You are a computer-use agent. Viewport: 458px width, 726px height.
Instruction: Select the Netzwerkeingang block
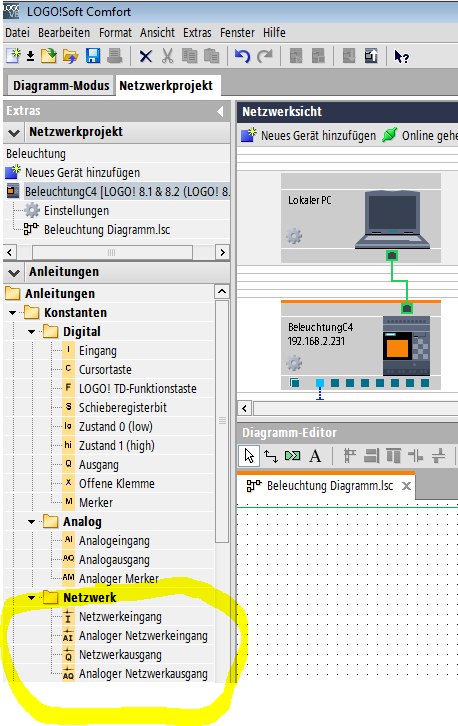coord(120,617)
